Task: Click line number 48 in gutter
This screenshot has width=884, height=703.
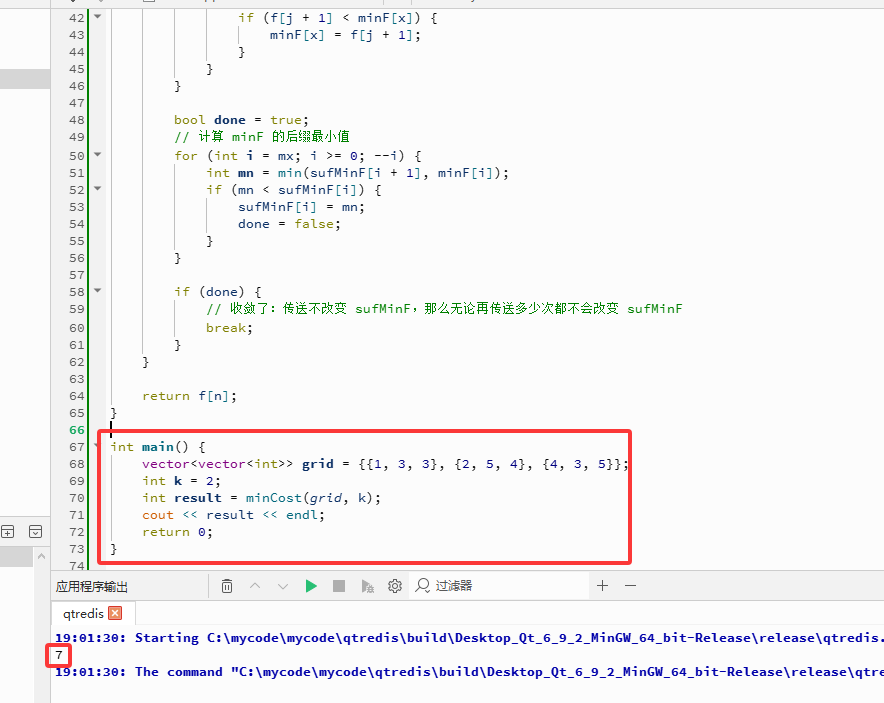Action: pos(77,120)
